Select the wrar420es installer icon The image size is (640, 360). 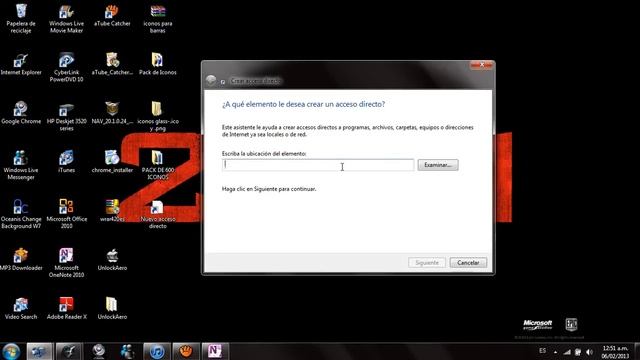112,211
